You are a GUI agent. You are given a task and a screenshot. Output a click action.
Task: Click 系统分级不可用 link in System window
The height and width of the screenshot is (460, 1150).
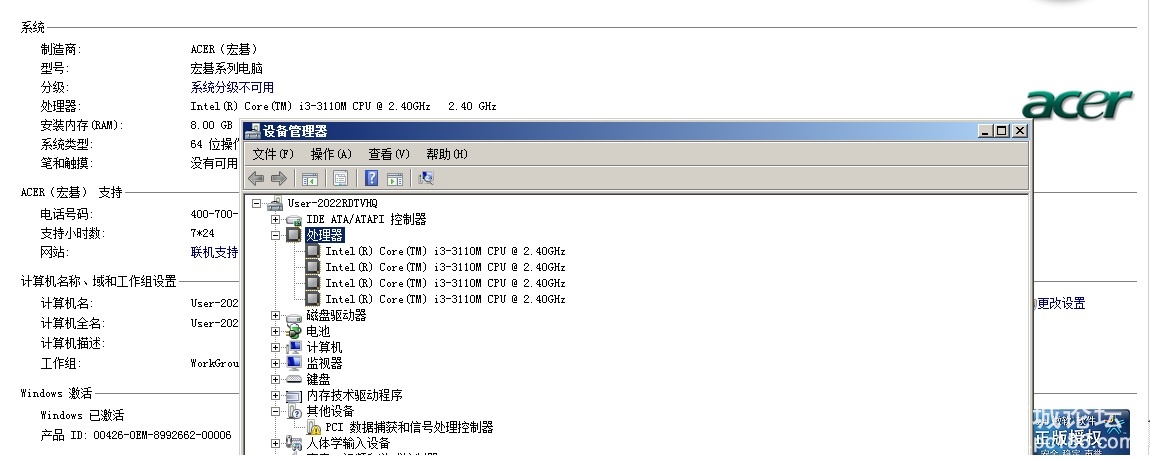[232, 87]
